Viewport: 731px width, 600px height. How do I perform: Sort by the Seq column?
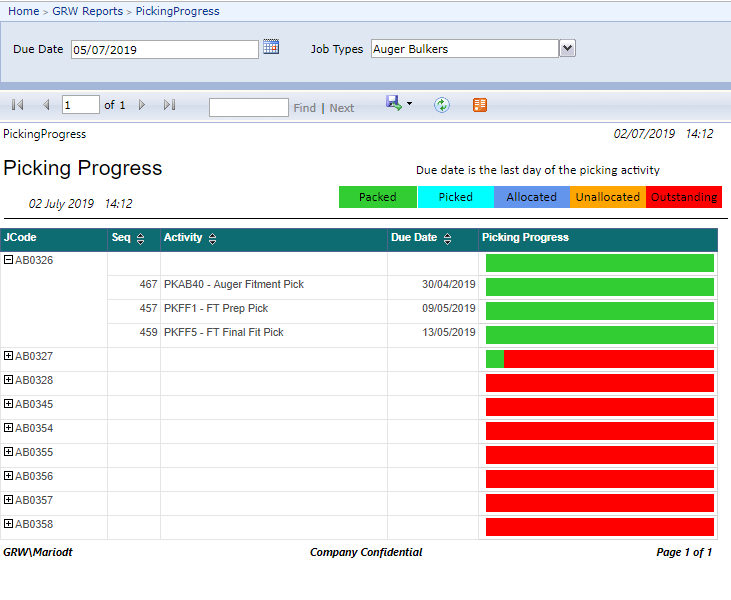140,239
